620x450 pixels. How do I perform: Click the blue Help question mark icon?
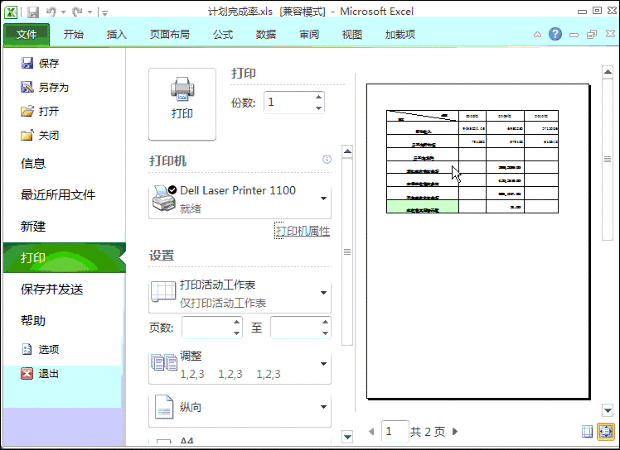click(555, 34)
